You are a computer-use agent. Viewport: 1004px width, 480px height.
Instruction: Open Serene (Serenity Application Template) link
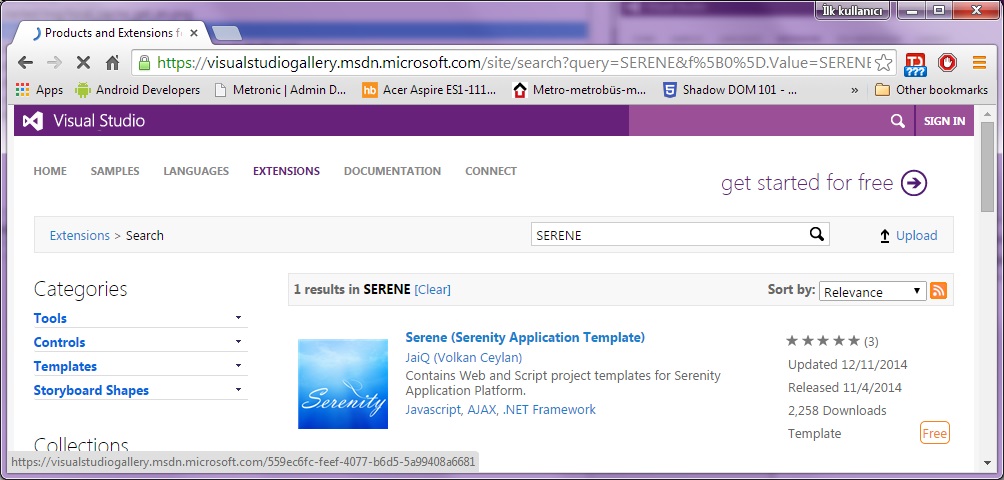[x=525, y=337]
